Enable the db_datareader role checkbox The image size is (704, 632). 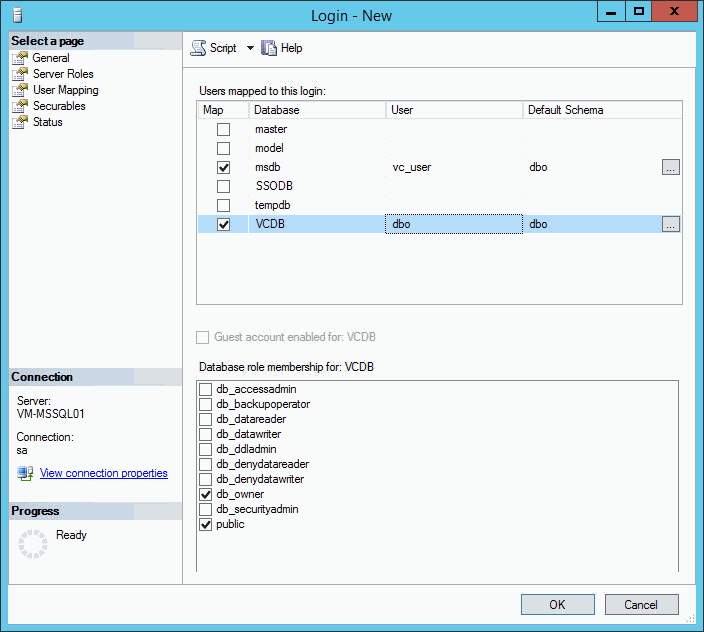pyautogui.click(x=206, y=420)
